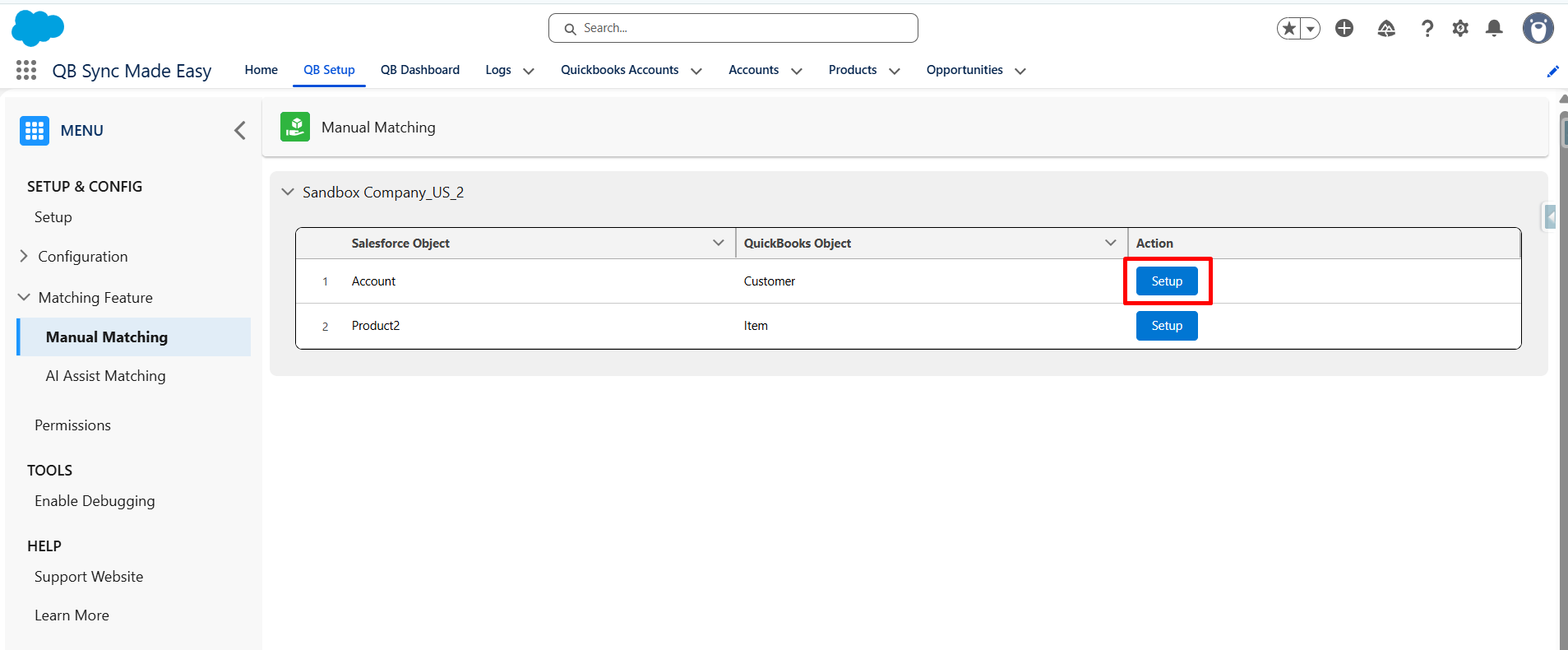Open the Support Website link
The width and height of the screenshot is (1568, 650).
coord(89,577)
